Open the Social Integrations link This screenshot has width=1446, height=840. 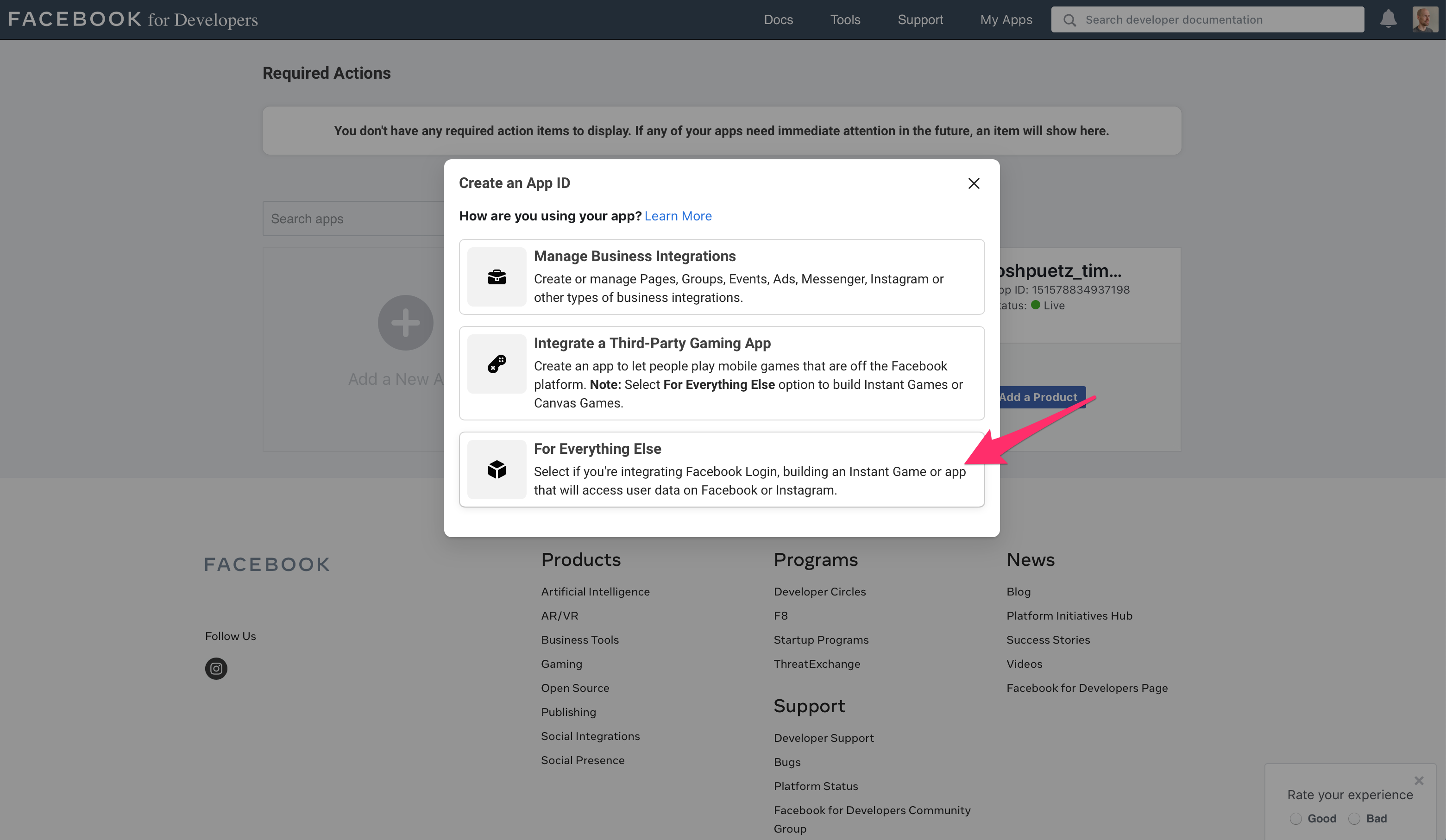point(591,736)
